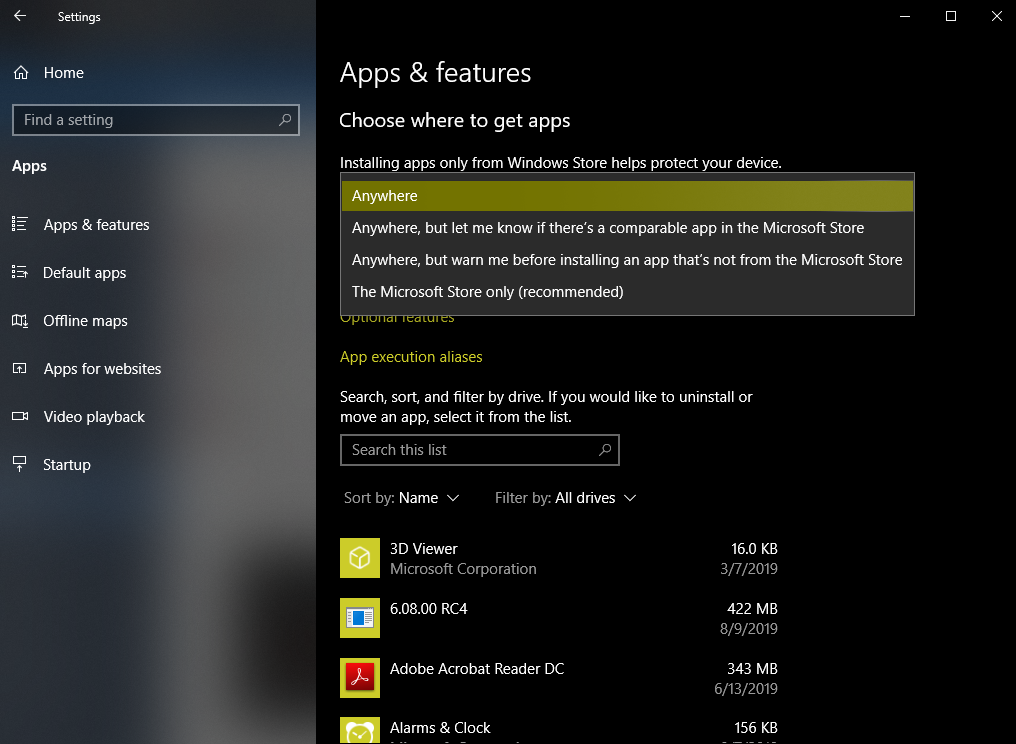Open Apps & features in the sidebar
1016x744 pixels.
coord(96,225)
